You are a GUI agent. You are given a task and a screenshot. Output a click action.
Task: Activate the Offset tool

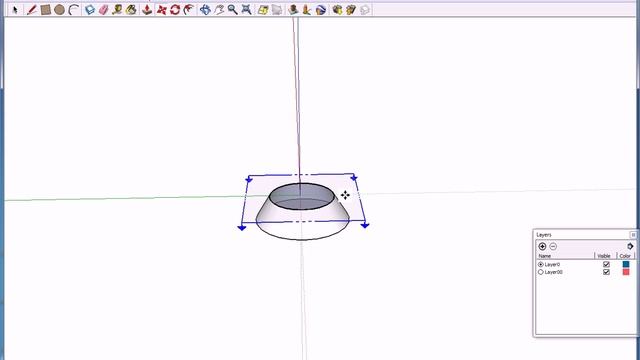pos(189,9)
